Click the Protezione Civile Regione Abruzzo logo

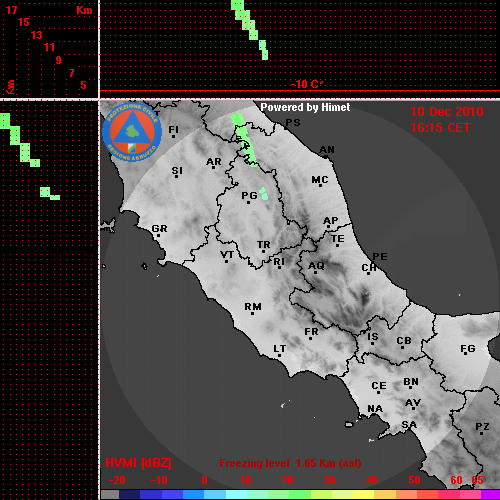tap(132, 132)
